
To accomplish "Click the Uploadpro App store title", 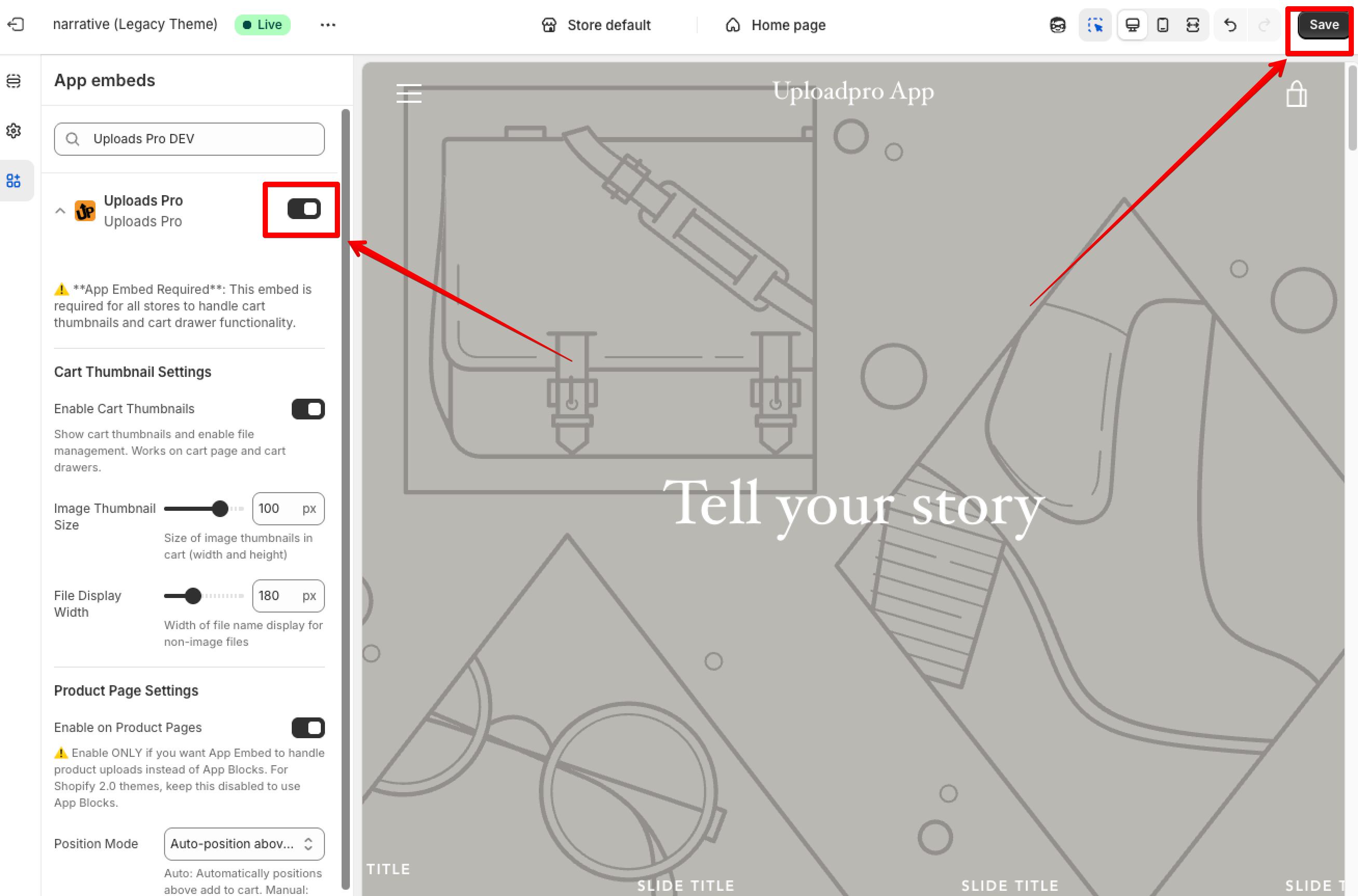I will point(853,91).
